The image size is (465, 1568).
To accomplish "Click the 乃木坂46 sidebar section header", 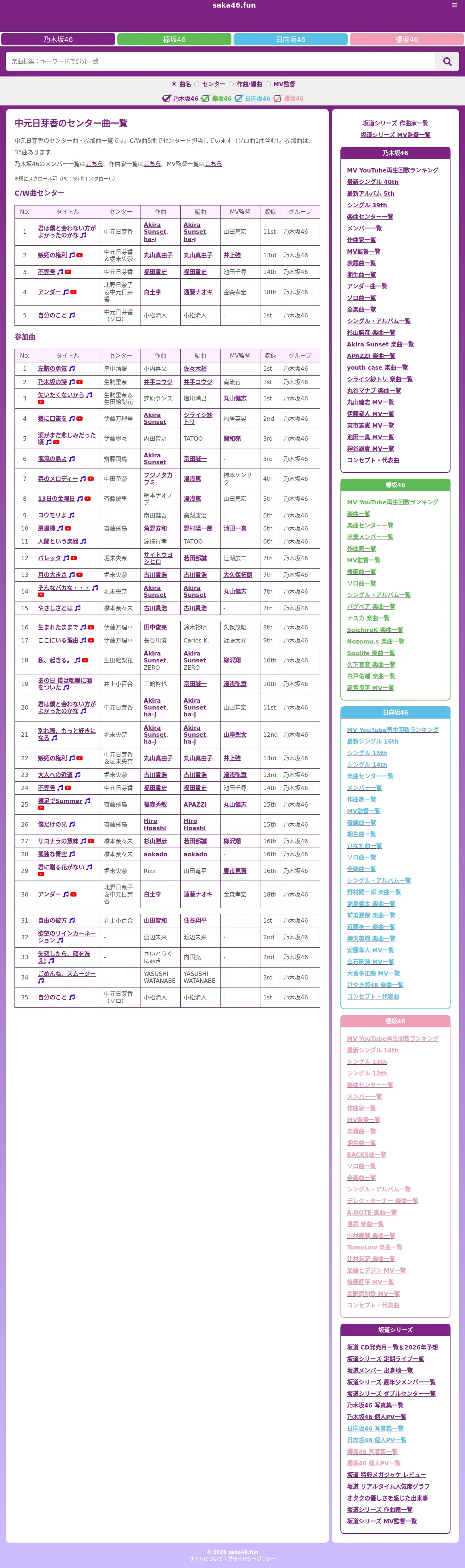I will click(395, 153).
